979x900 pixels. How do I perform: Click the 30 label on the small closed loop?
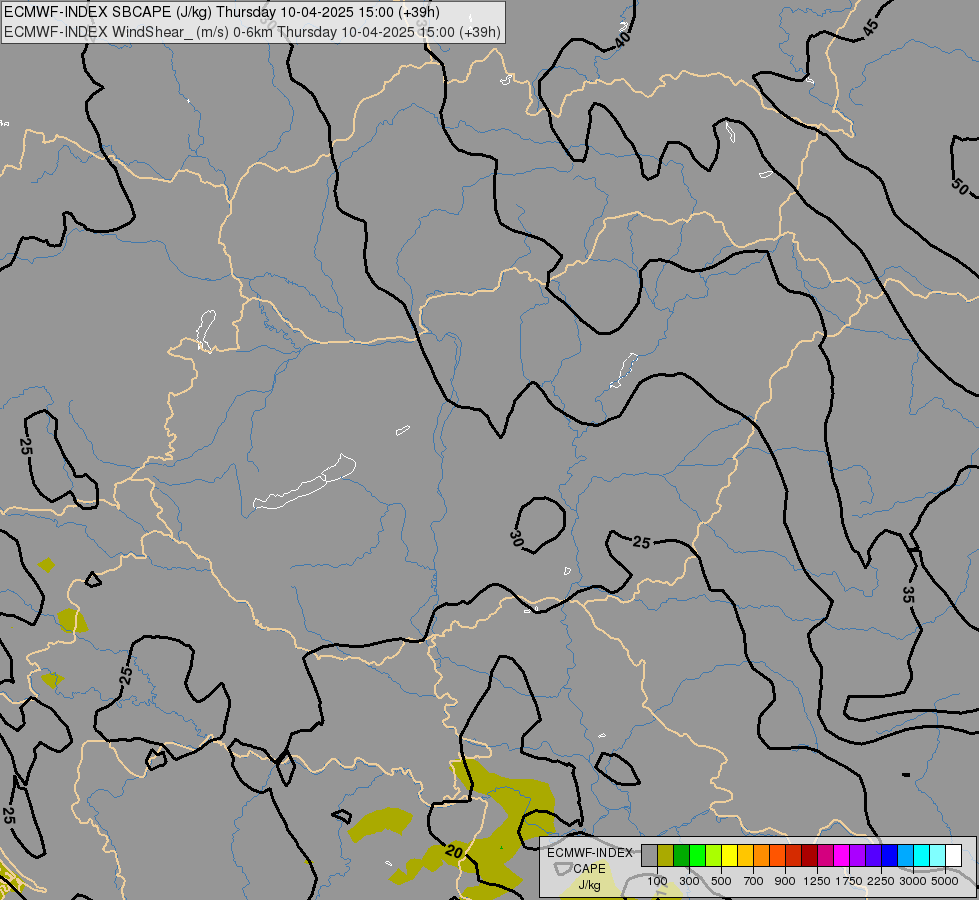tap(516, 538)
